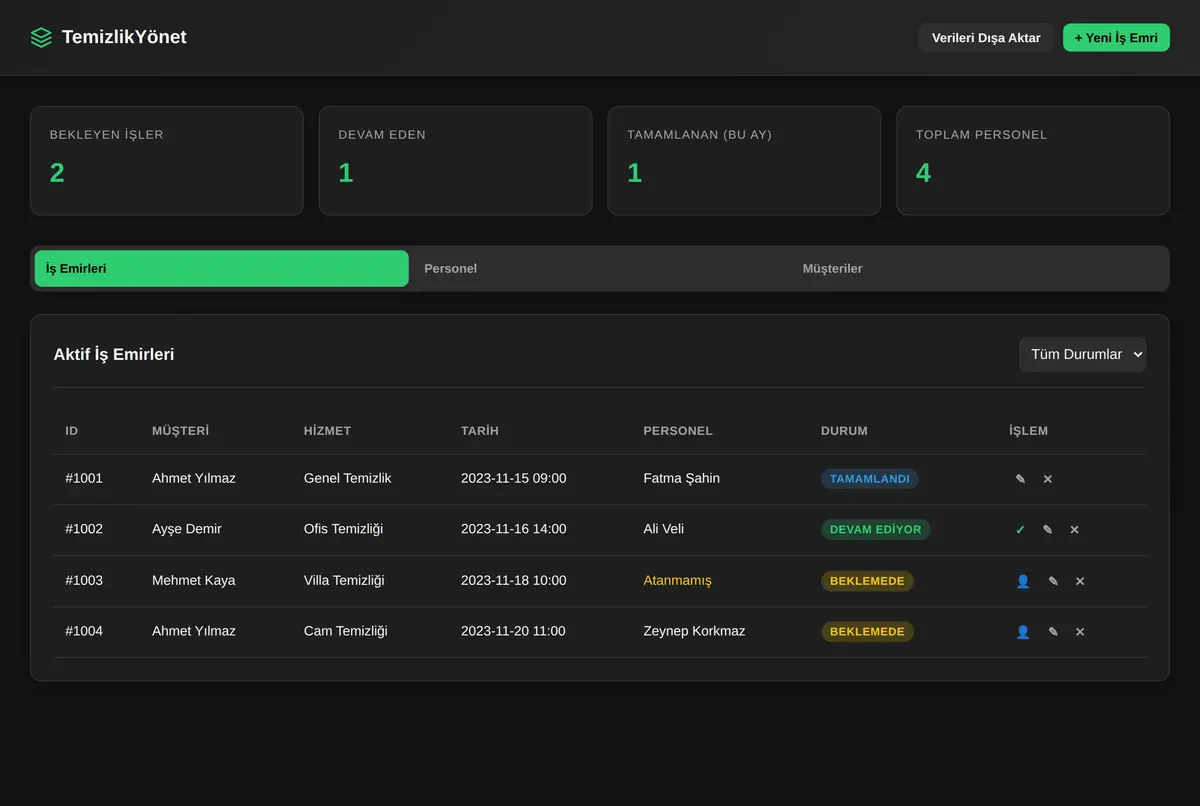The width and height of the screenshot is (1200, 806).
Task: Click the Devam Eden stat card
Action: click(455, 161)
